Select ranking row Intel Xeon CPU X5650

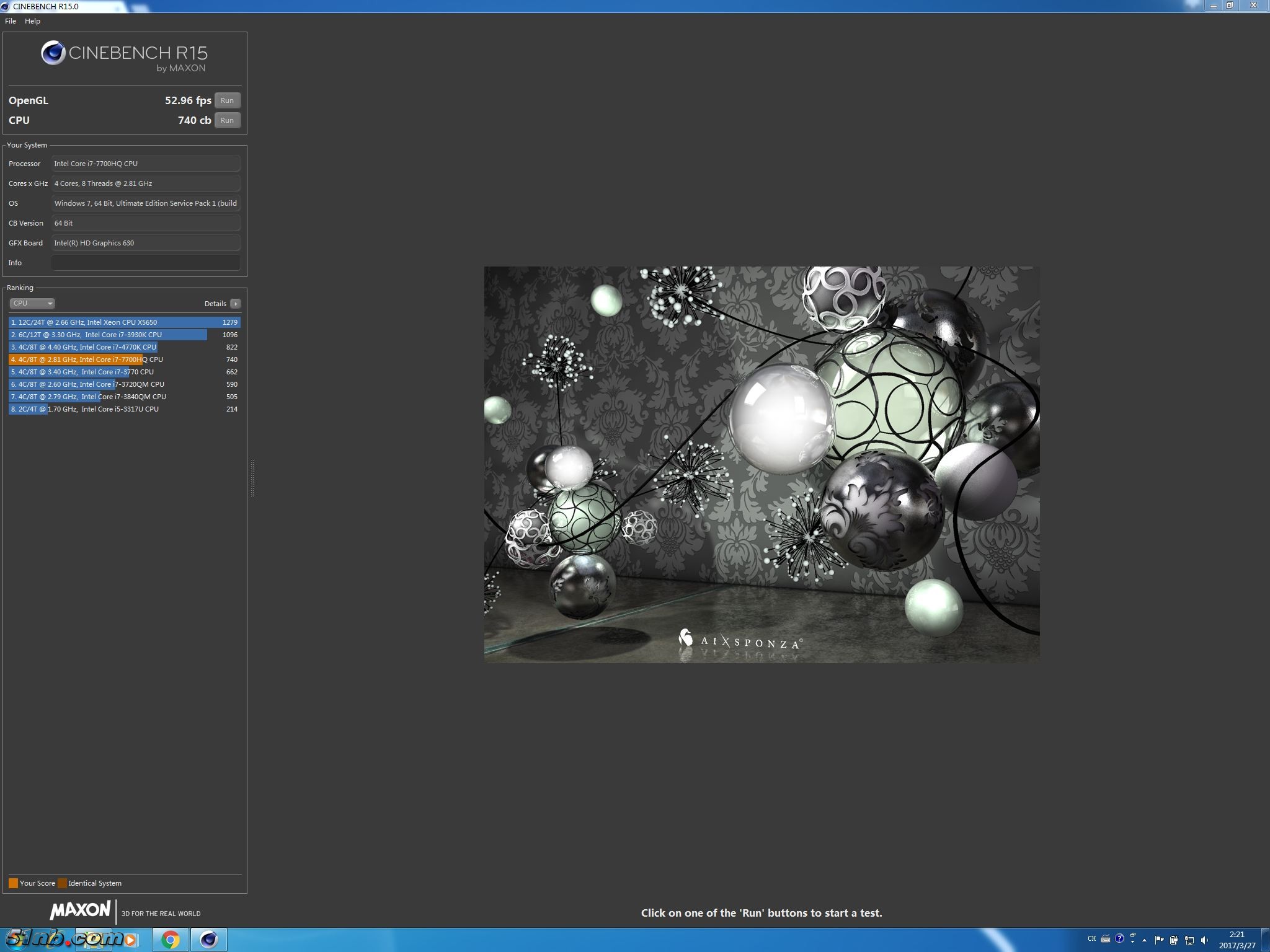(x=125, y=322)
